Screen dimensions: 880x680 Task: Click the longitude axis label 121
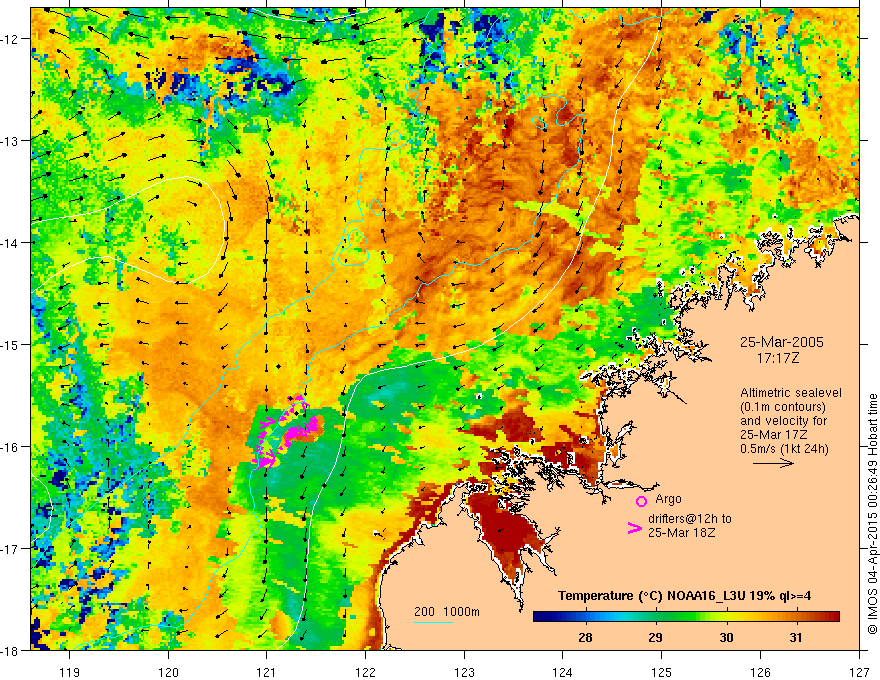point(267,672)
